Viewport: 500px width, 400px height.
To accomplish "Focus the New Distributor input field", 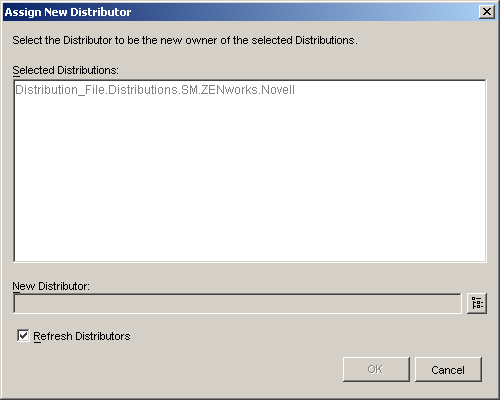I will tap(237, 303).
